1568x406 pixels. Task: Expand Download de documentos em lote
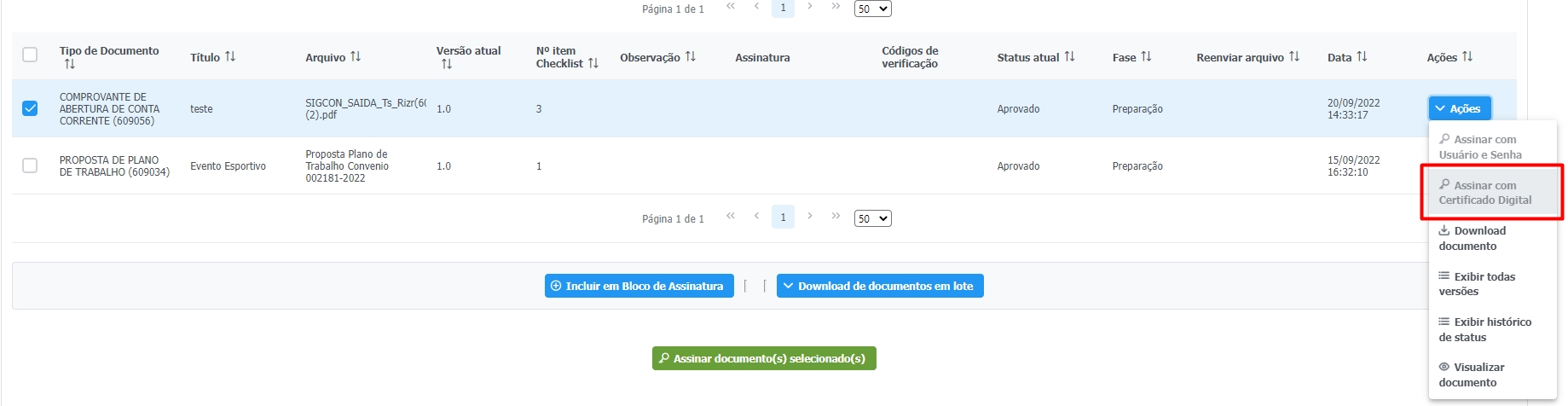(879, 287)
